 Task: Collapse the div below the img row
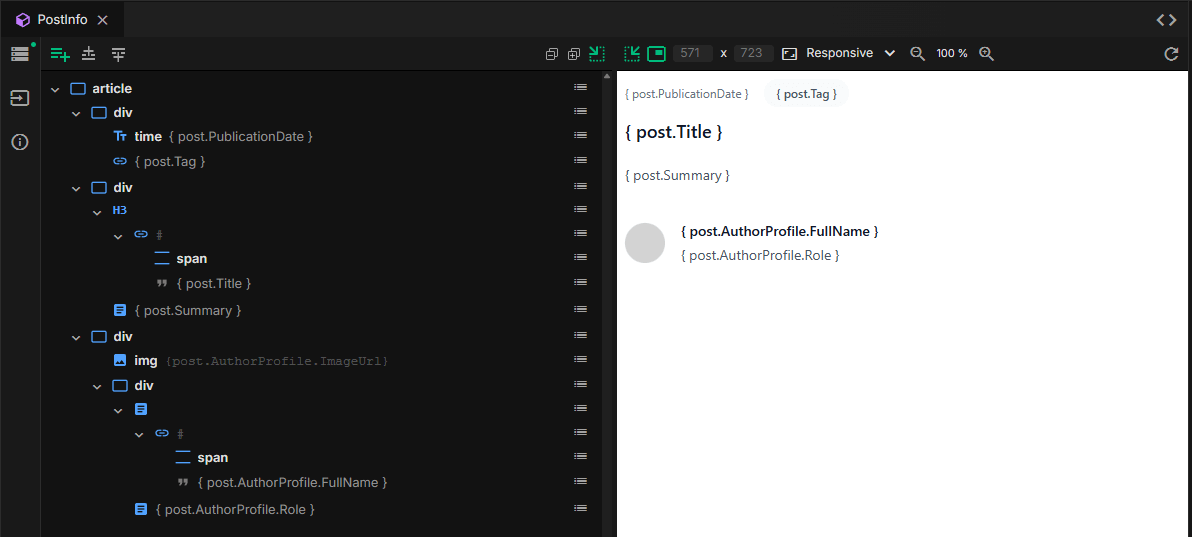[97, 386]
